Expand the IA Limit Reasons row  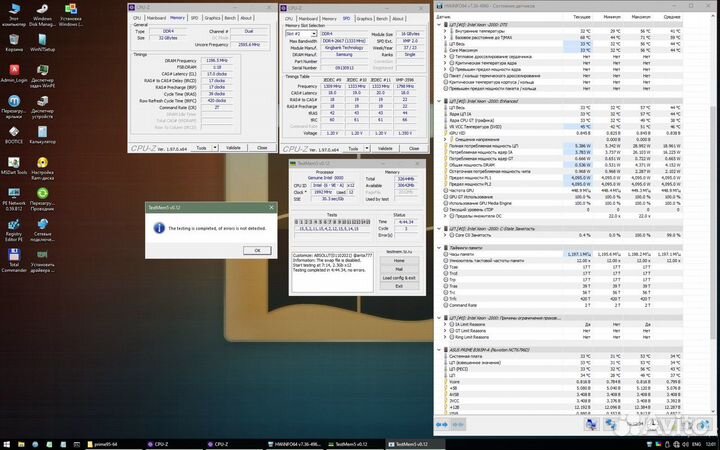point(445,324)
